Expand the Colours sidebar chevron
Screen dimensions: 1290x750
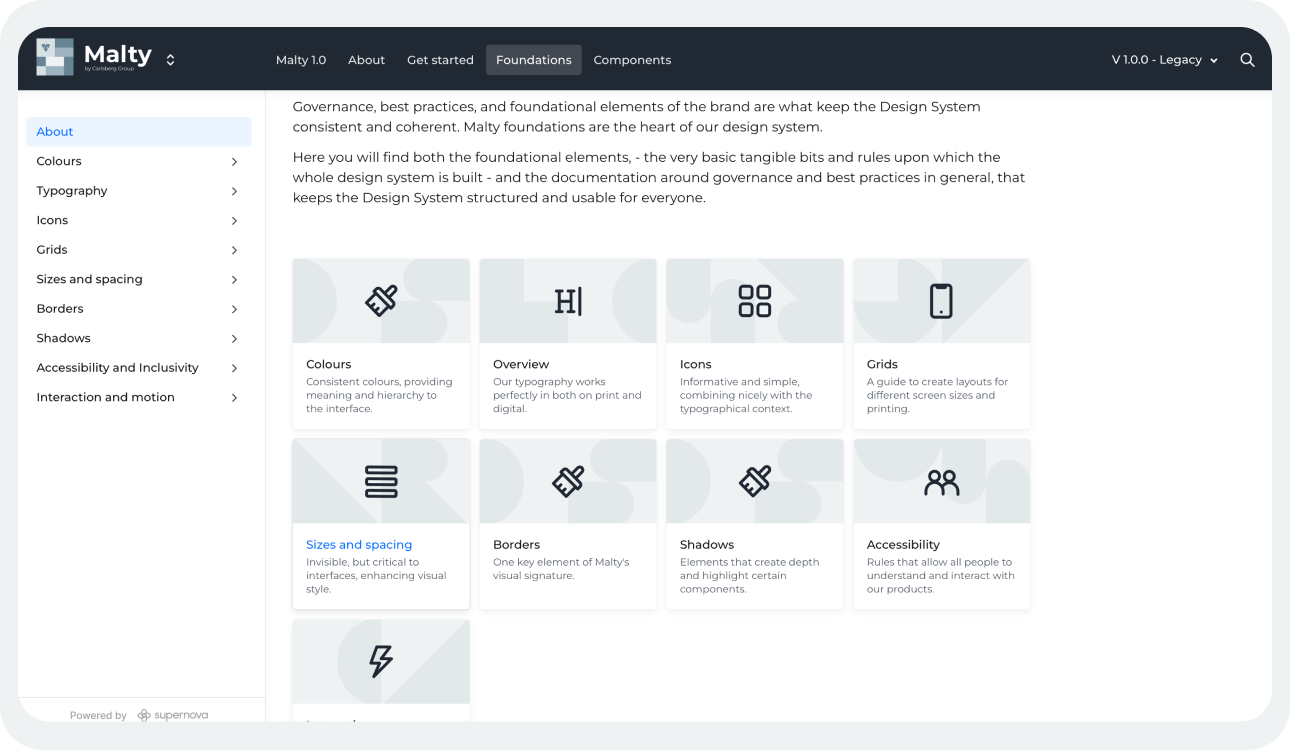234,161
